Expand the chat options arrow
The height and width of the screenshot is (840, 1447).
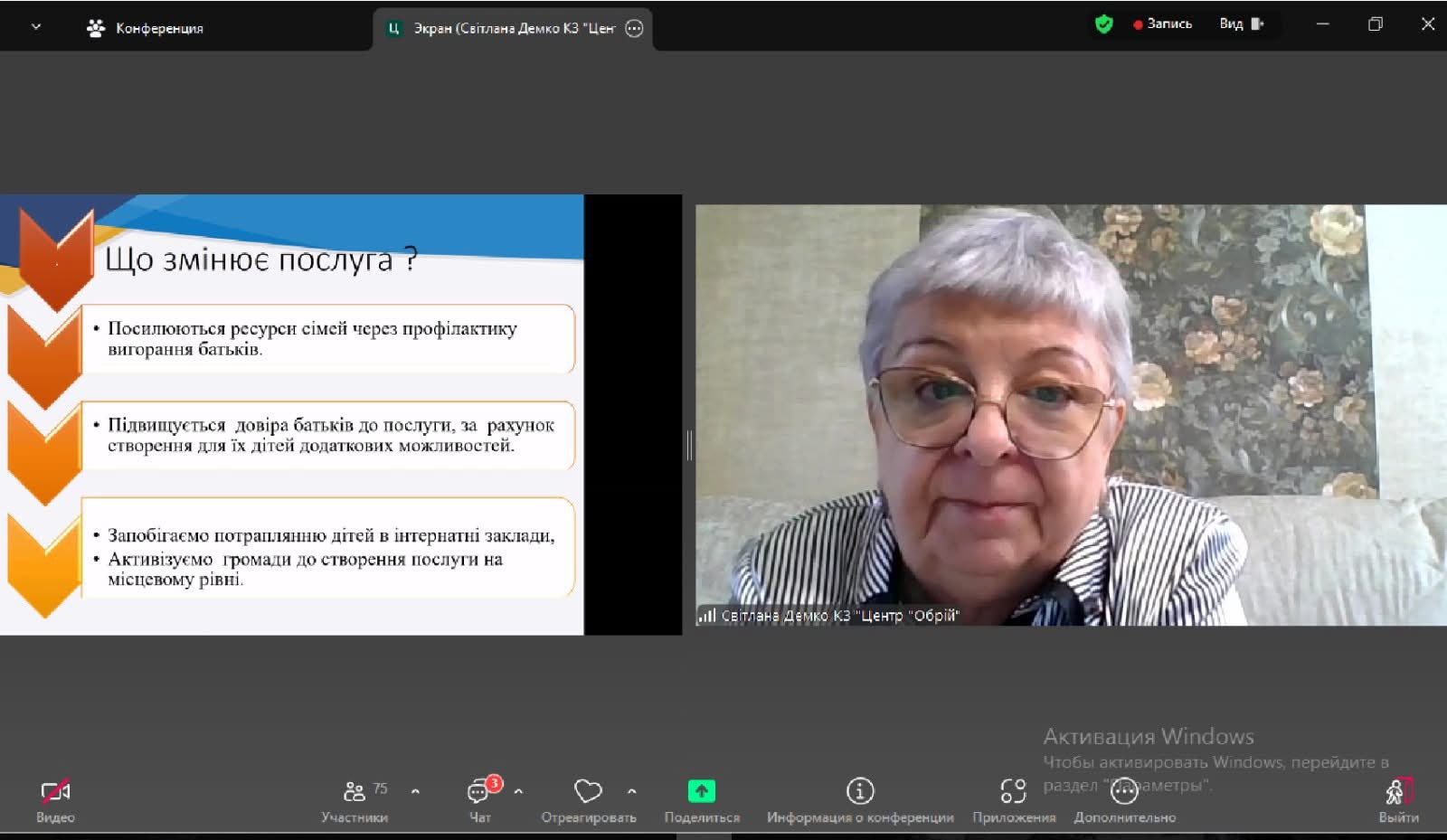[x=518, y=791]
